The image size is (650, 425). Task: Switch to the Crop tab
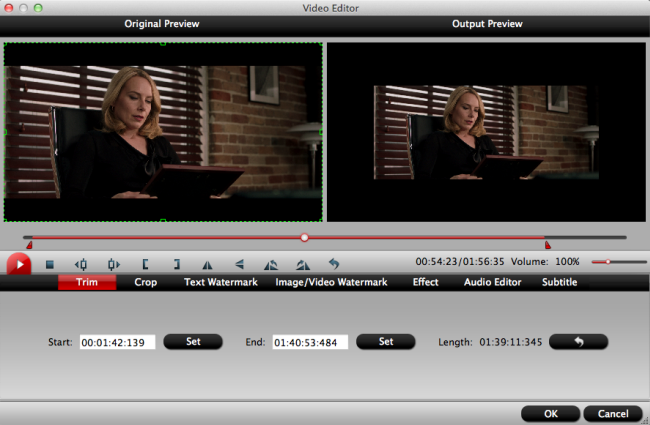pos(146,282)
